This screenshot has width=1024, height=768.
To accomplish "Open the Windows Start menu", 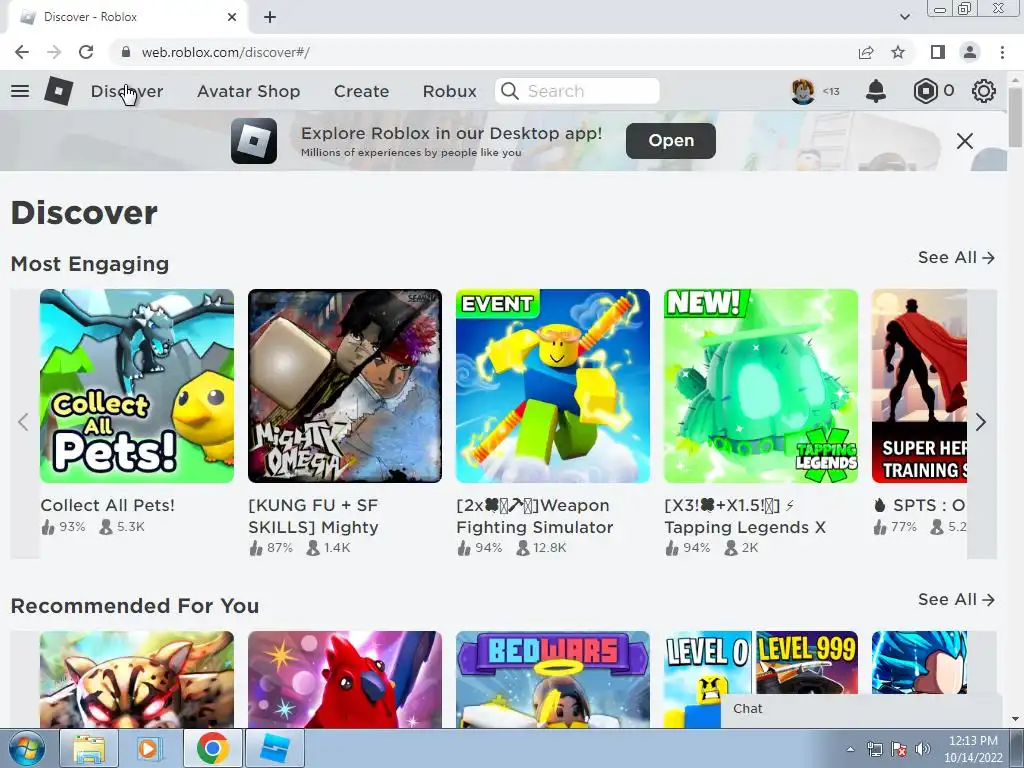I will (27, 748).
